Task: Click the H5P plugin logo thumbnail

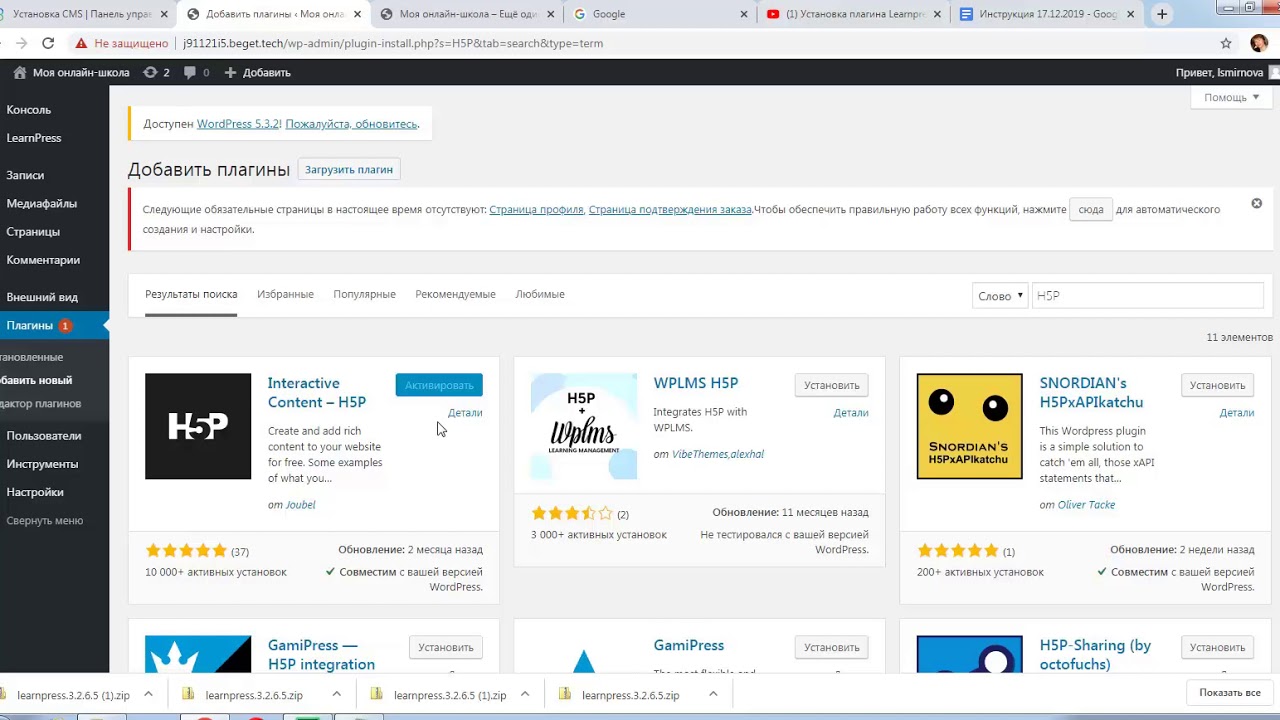Action: [198, 426]
